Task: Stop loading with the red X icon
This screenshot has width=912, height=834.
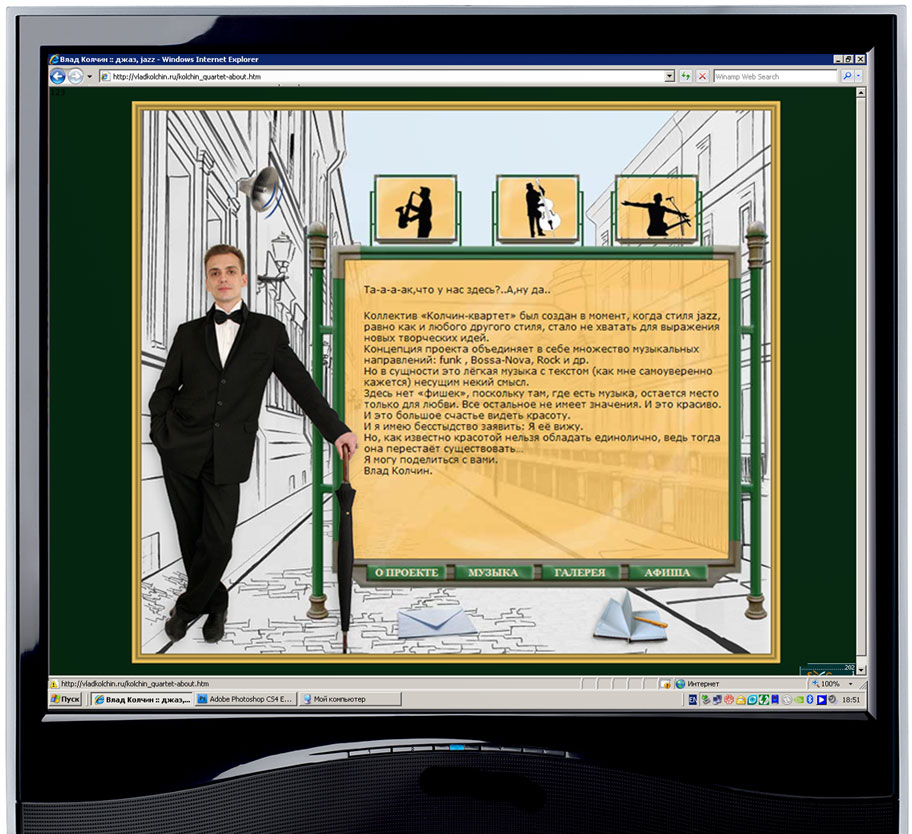Action: click(703, 76)
